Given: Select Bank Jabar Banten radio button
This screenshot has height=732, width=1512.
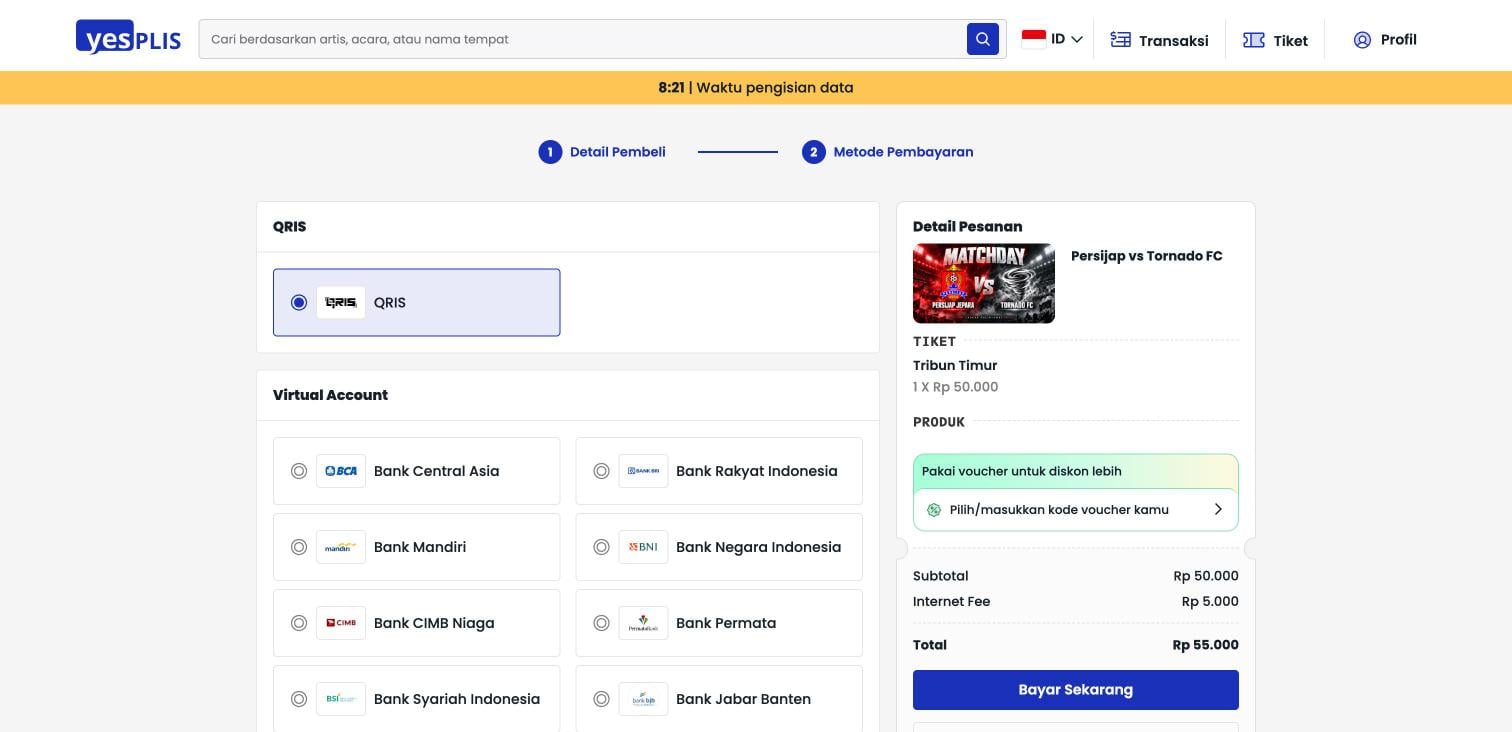Looking at the screenshot, I should 601,699.
